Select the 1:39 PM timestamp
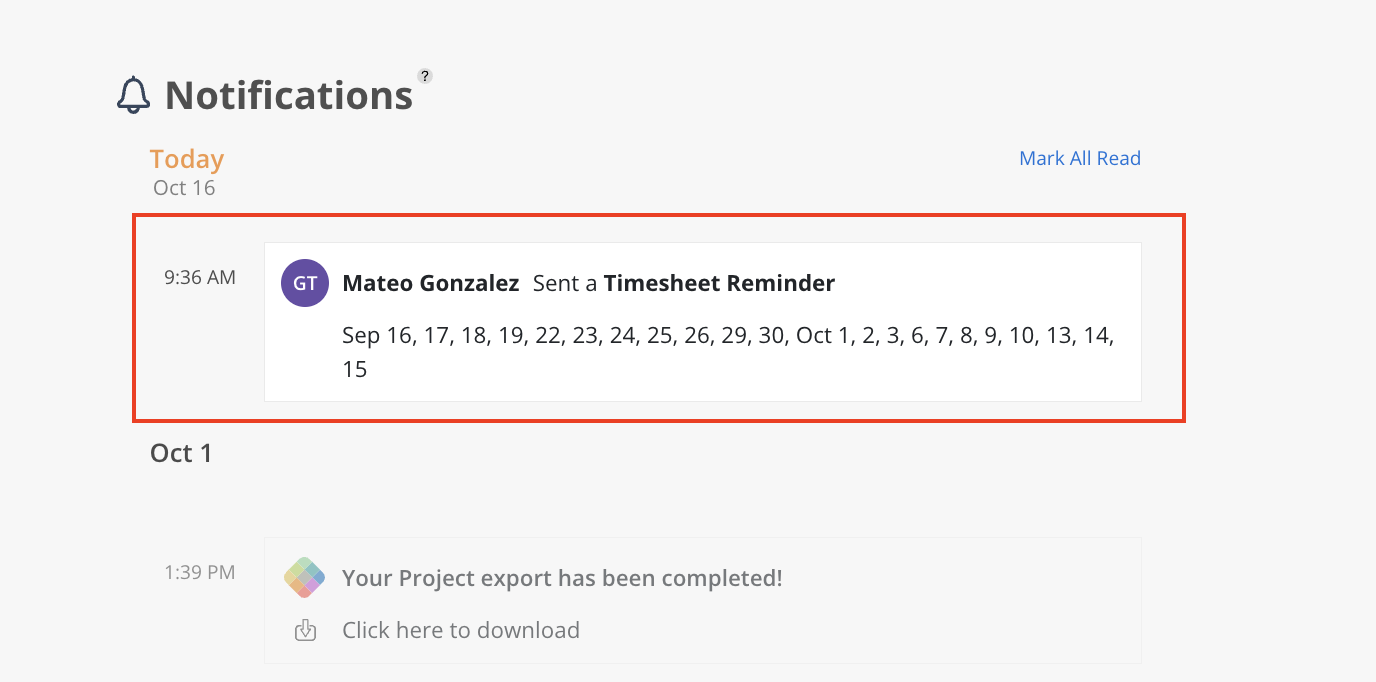Screen dimensions: 1376x682 tap(200, 572)
